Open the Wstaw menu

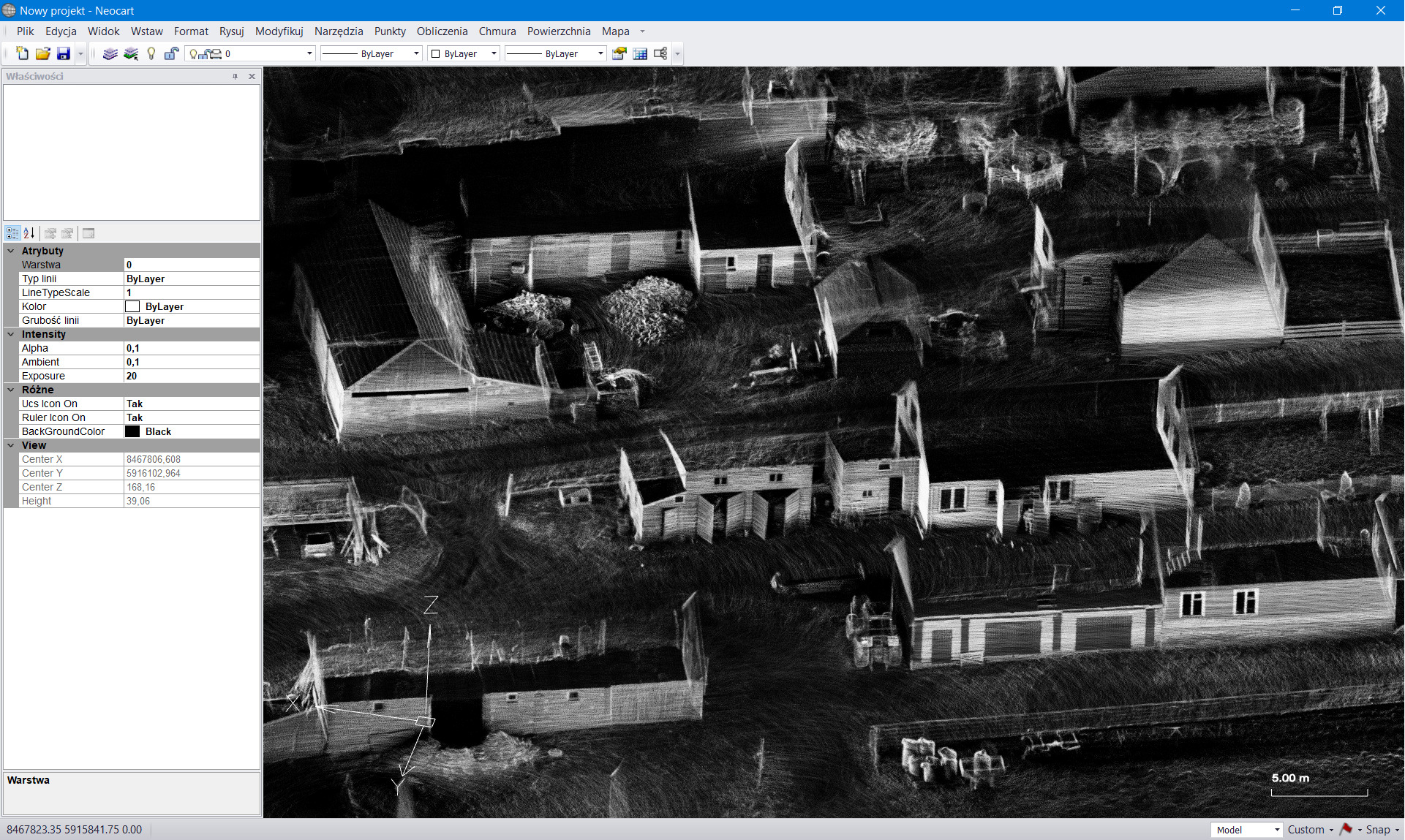[147, 31]
